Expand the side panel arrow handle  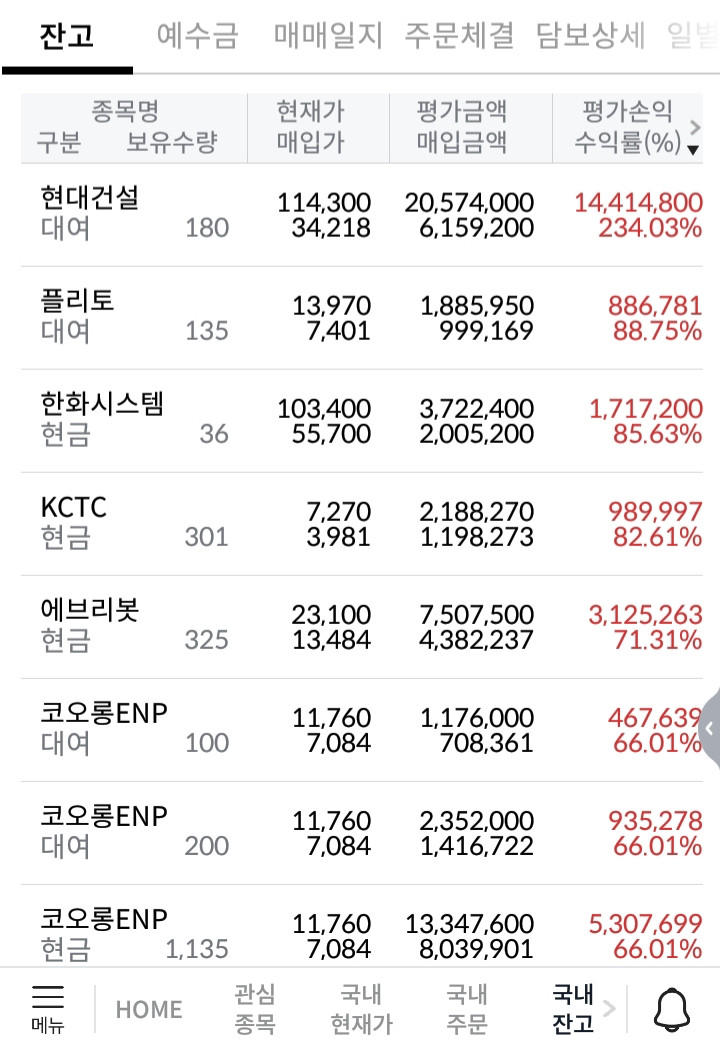(710, 728)
